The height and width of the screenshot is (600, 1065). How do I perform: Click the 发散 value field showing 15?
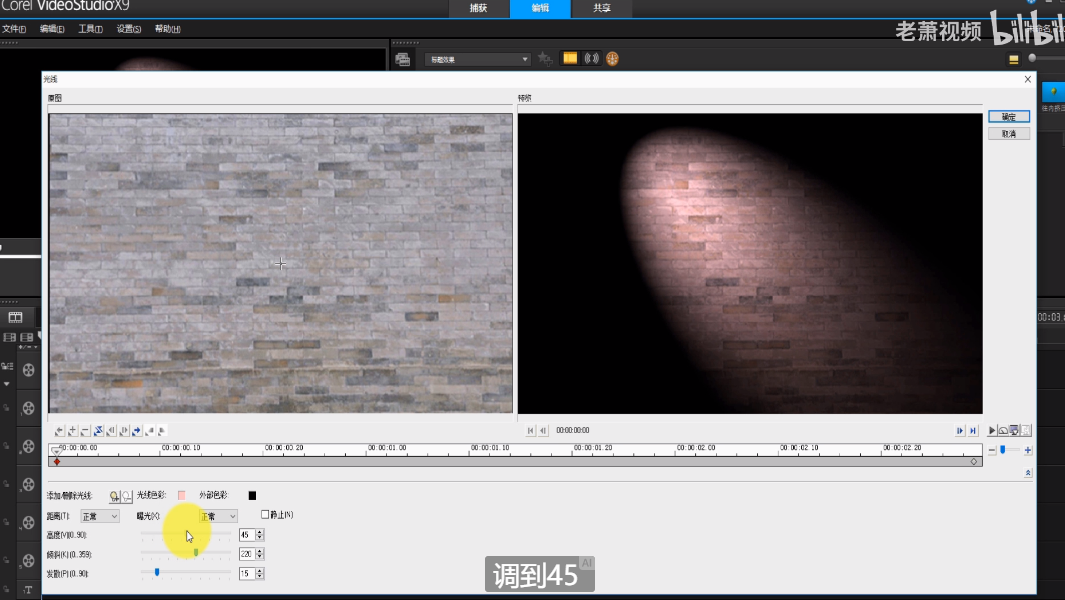click(247, 574)
